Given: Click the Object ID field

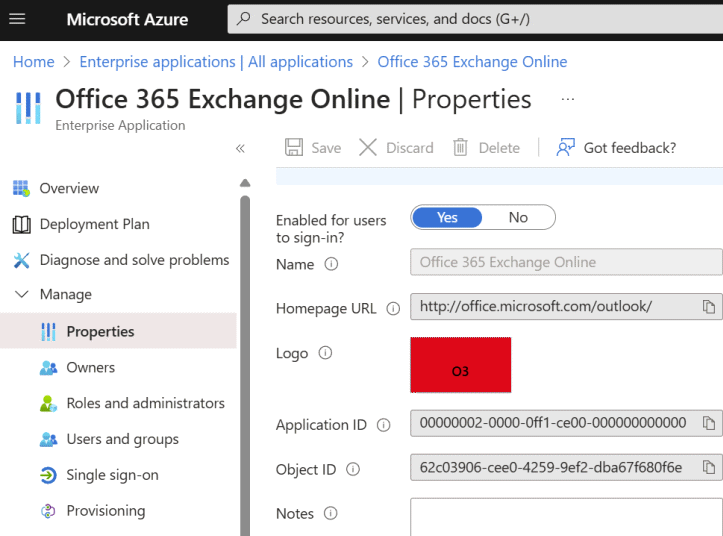Looking at the screenshot, I should (x=566, y=467).
